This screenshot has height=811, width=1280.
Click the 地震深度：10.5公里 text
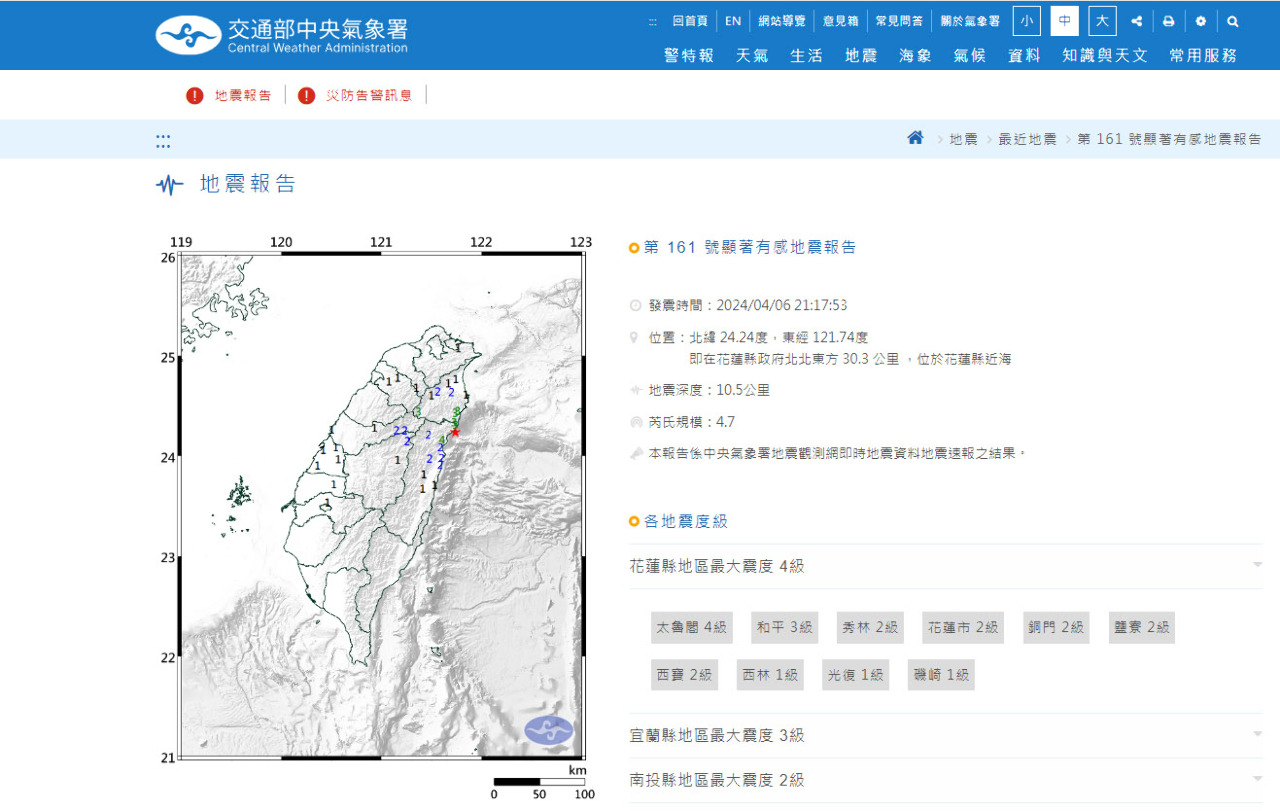[x=709, y=390]
